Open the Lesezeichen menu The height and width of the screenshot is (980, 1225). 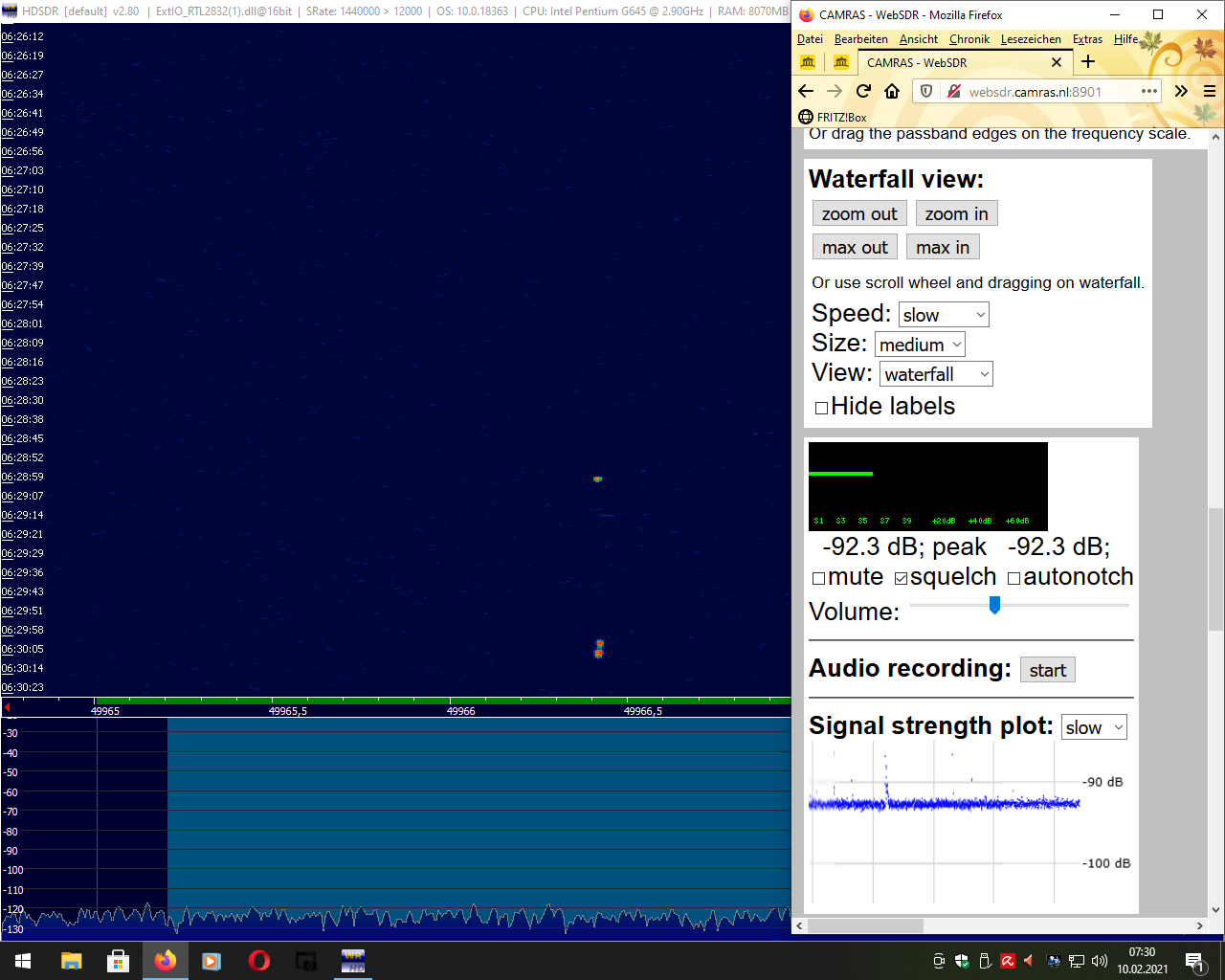click(1031, 39)
